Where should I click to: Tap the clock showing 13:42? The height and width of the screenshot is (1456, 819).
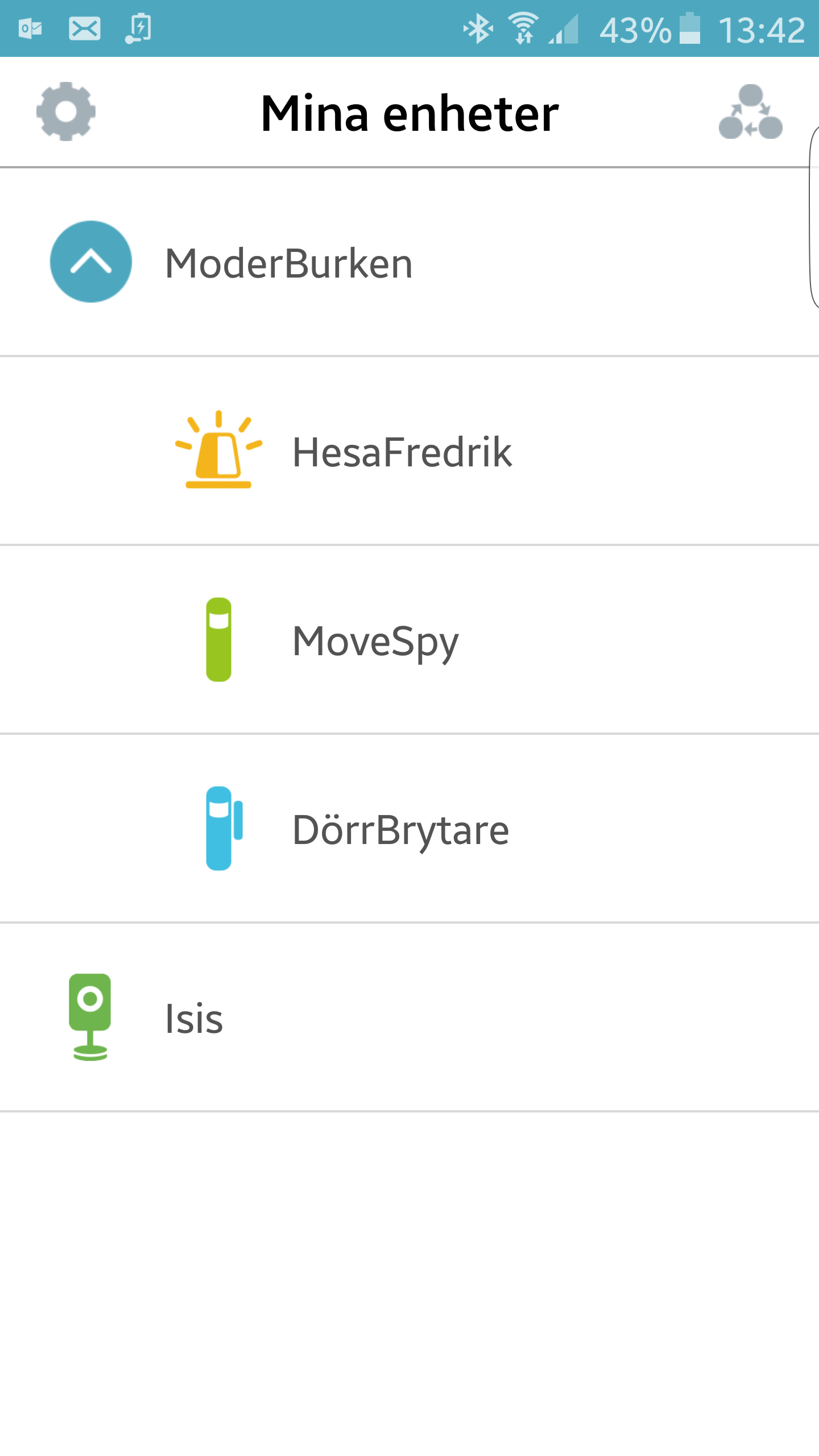[761, 30]
